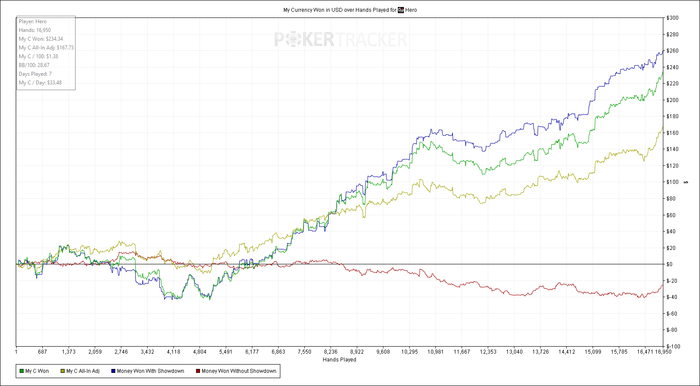Click the 8,236 tick on the x-axis
The height and width of the screenshot is (386, 700).
point(330,352)
